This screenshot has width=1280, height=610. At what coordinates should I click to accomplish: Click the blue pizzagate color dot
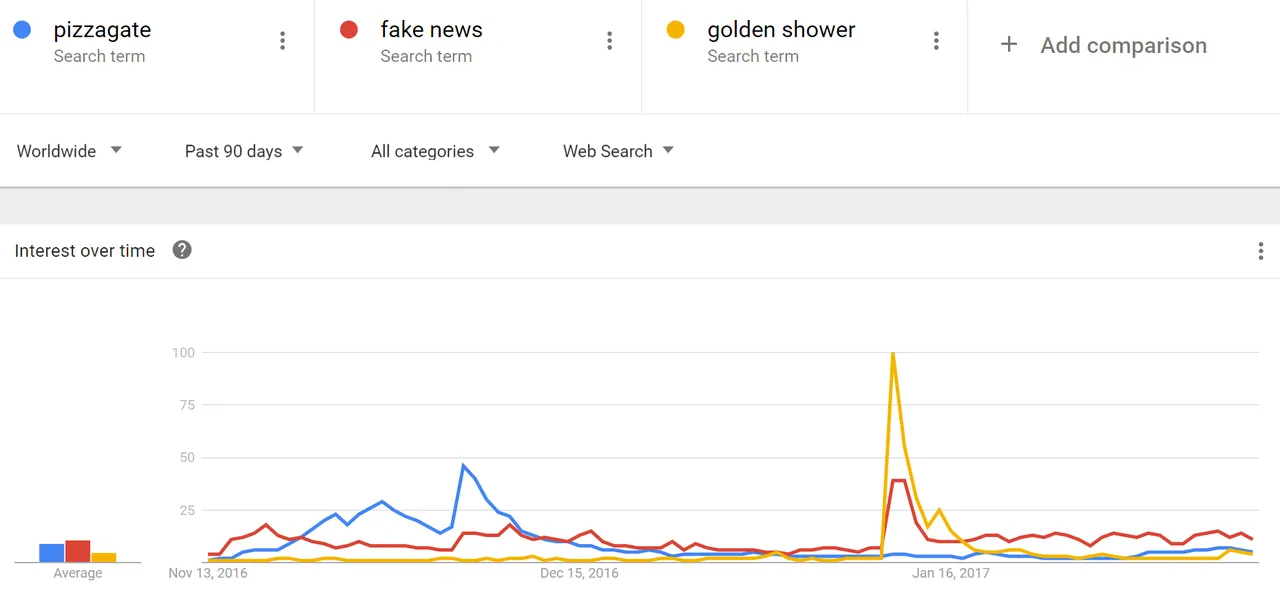coord(22,30)
